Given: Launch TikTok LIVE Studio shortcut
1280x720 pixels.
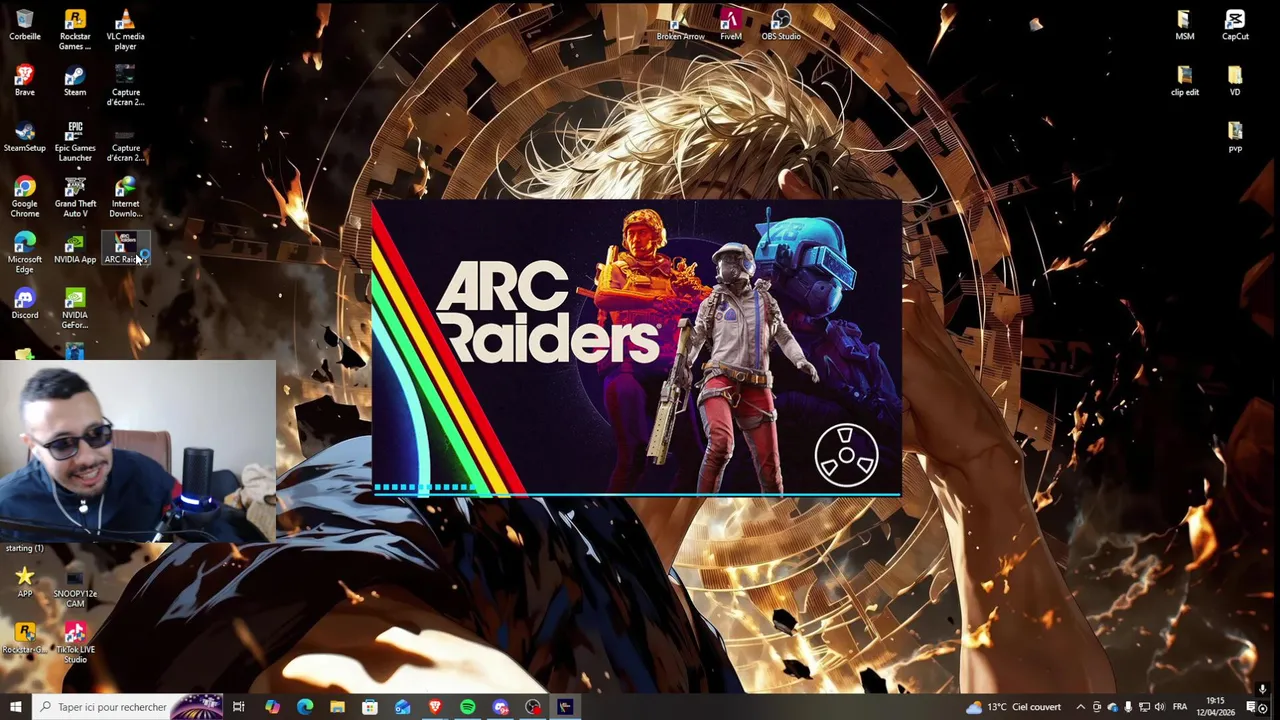Looking at the screenshot, I should 75,643.
